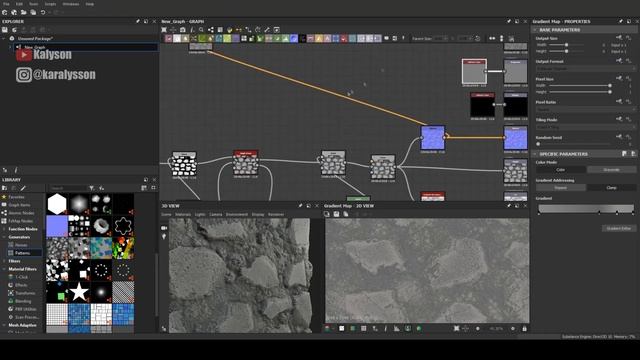640x360 pixels.
Task: Click the save icon in the 2D View toolbar
Action: (336, 214)
